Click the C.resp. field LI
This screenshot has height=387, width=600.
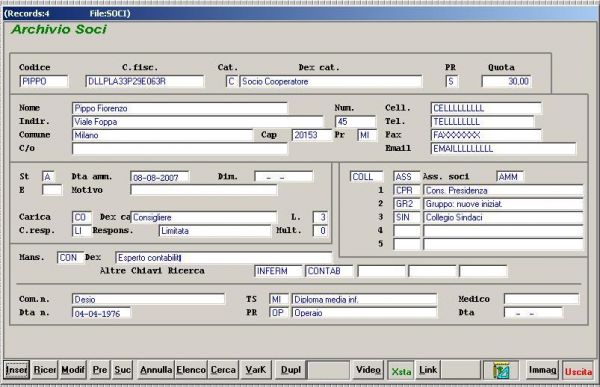point(82,230)
